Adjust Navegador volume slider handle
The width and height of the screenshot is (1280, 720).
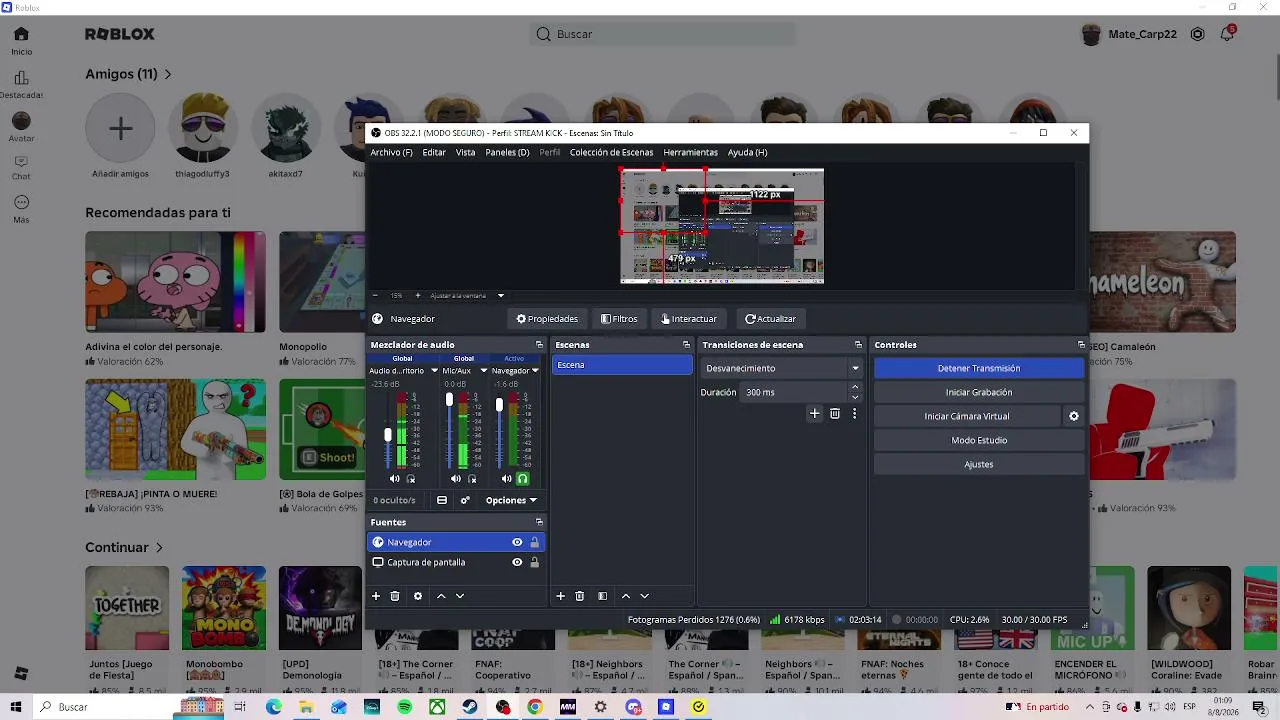point(499,405)
